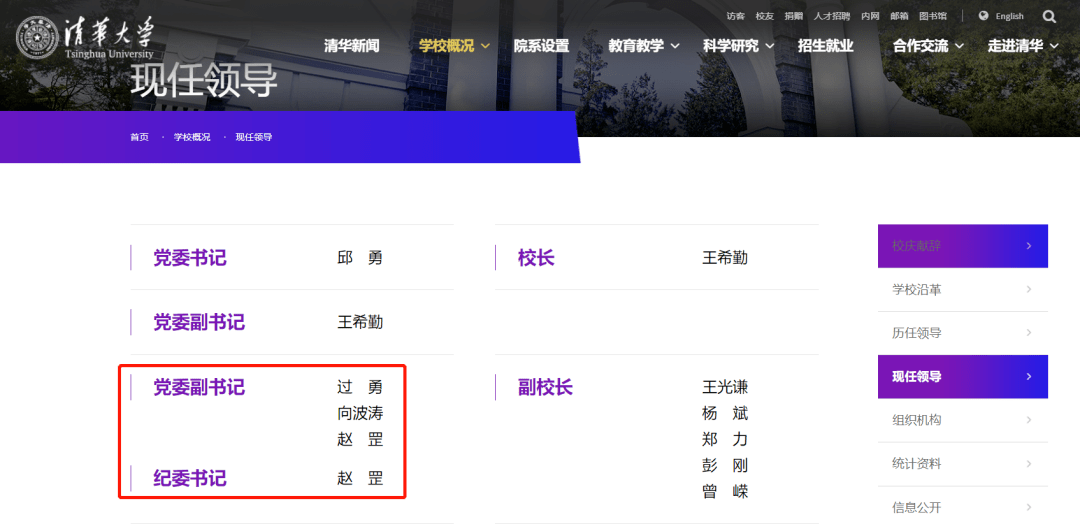The image size is (1080, 524).
Task: Expand the 科学研究 dropdown arrow
Action: [769, 47]
